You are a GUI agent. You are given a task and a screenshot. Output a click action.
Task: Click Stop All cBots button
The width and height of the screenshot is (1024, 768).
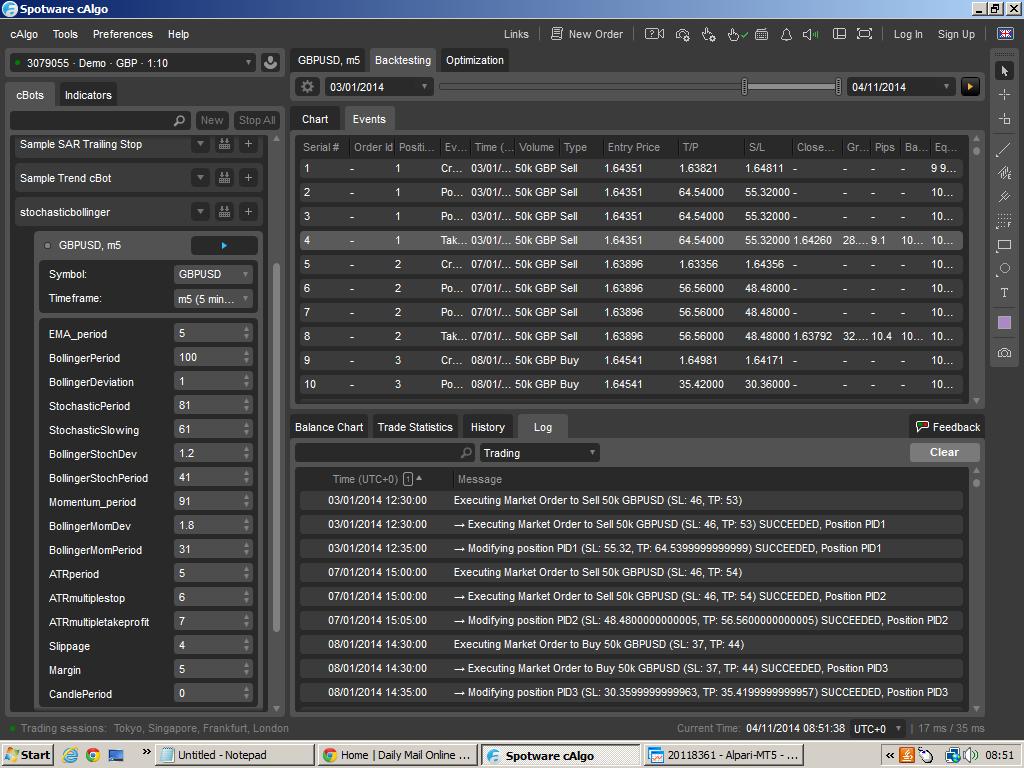[257, 120]
